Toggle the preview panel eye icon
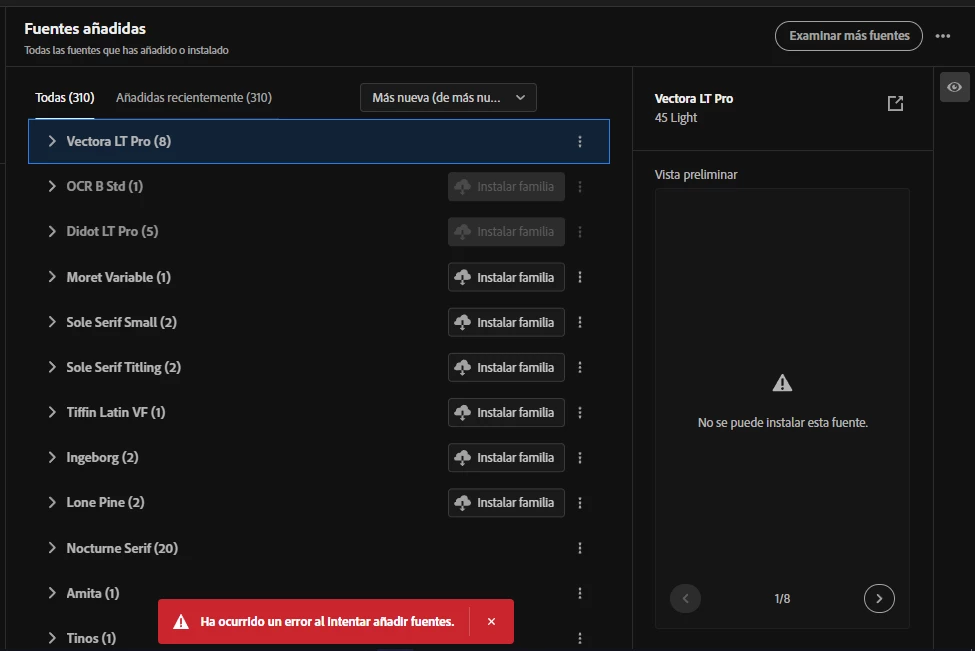 click(954, 87)
